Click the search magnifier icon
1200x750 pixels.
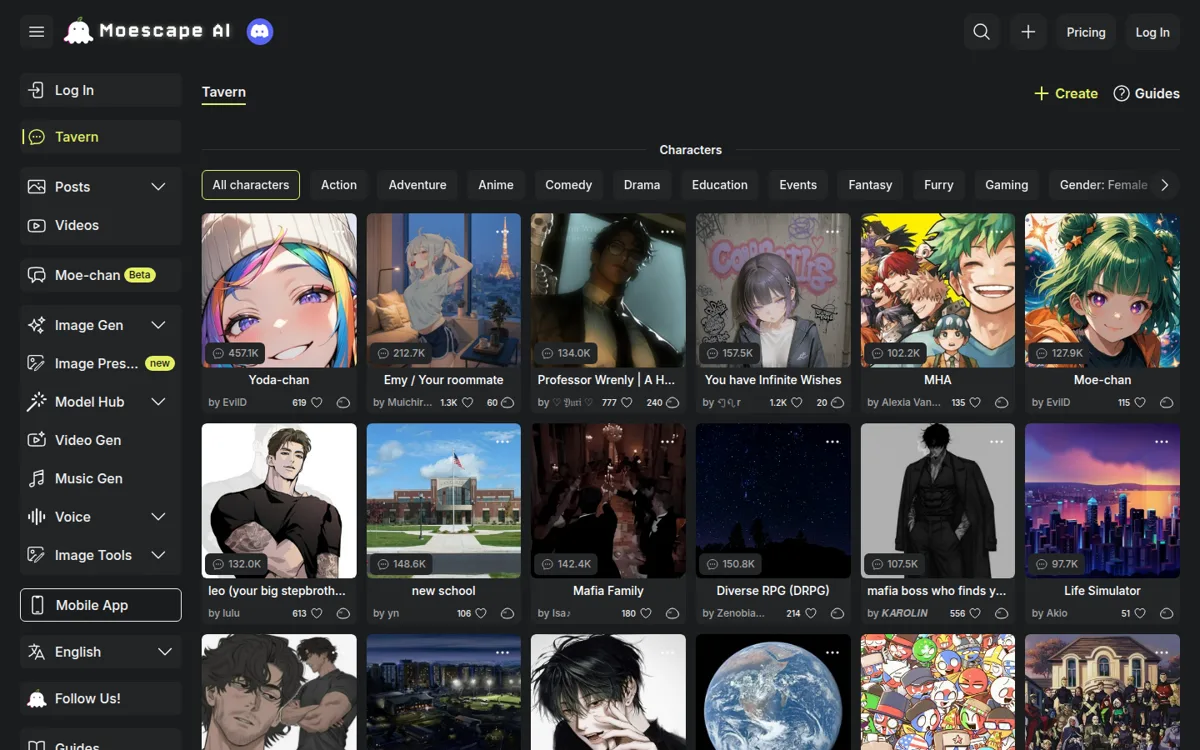(x=982, y=32)
